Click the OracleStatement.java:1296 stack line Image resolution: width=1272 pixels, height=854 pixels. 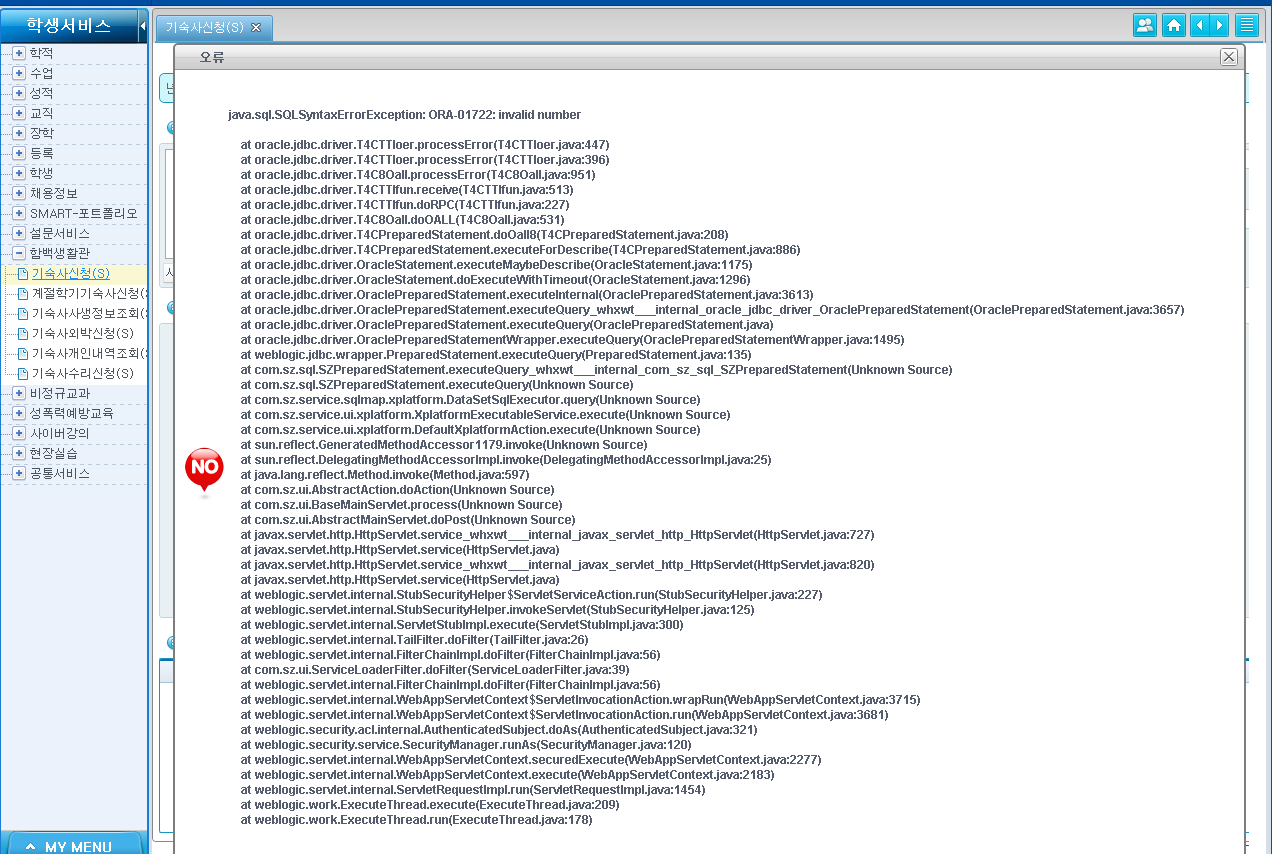click(x=495, y=280)
